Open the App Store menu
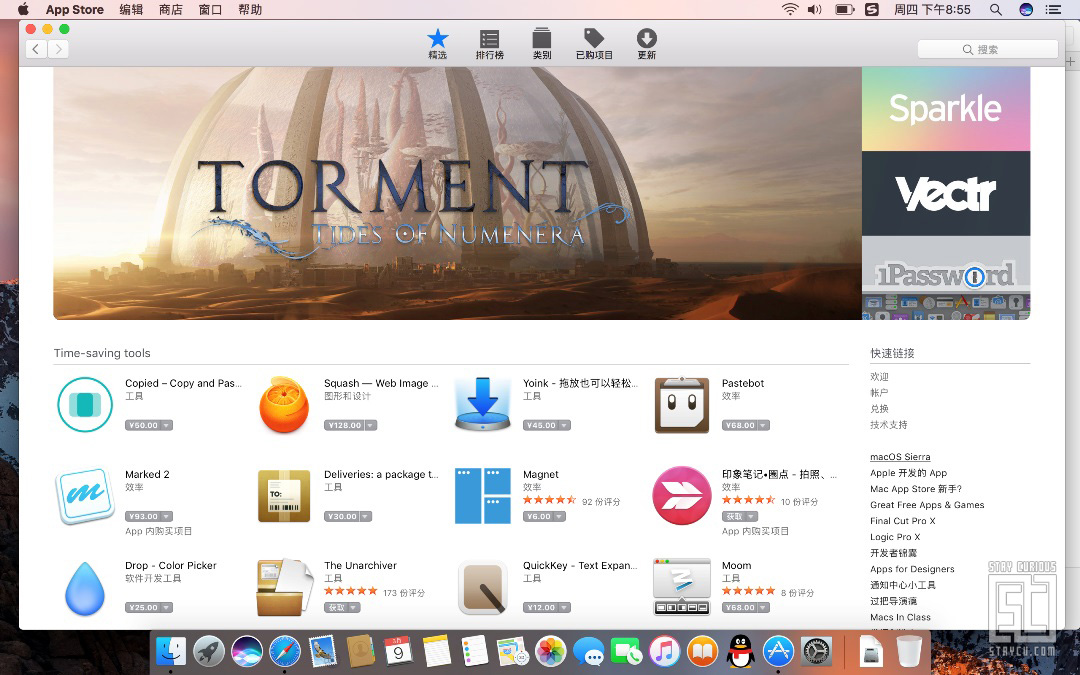This screenshot has width=1080, height=675. click(x=74, y=10)
